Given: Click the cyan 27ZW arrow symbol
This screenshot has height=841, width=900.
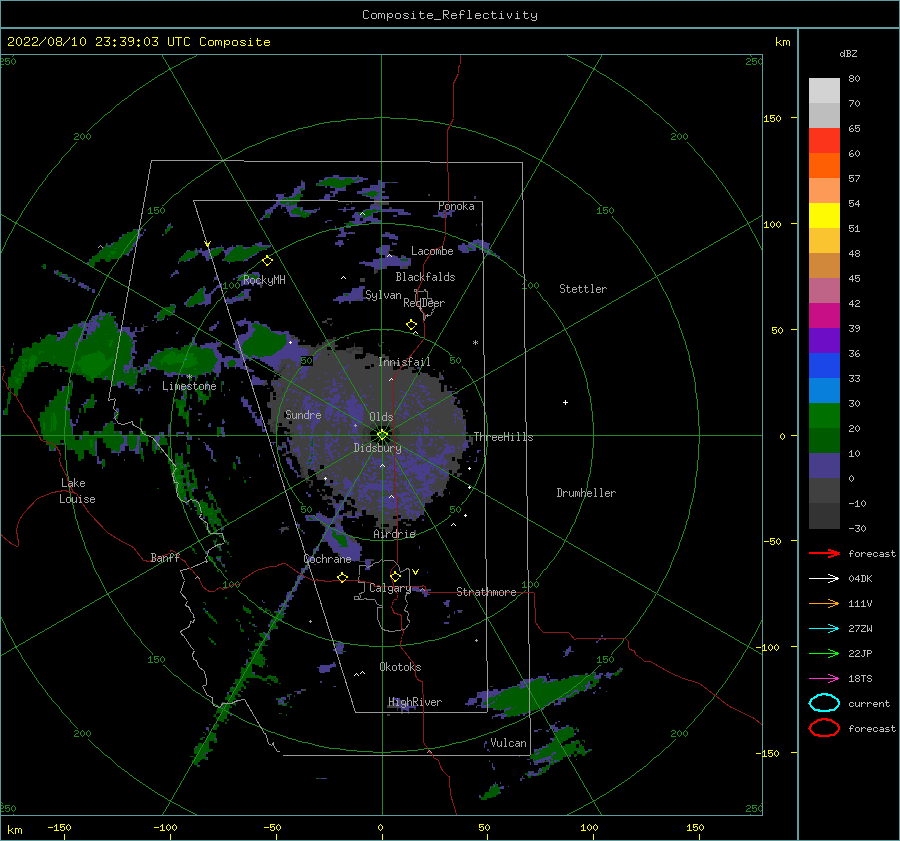Looking at the screenshot, I should 824,629.
